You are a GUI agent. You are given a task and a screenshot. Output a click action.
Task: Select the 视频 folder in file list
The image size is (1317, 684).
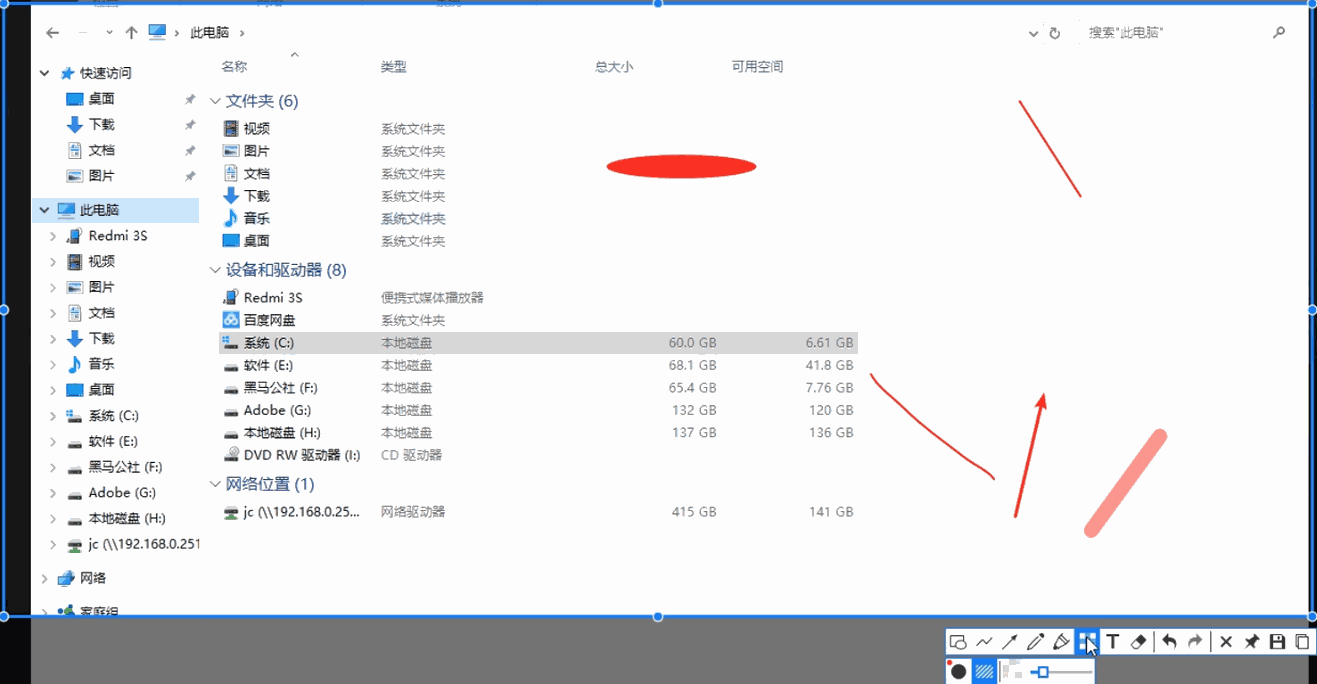click(257, 129)
